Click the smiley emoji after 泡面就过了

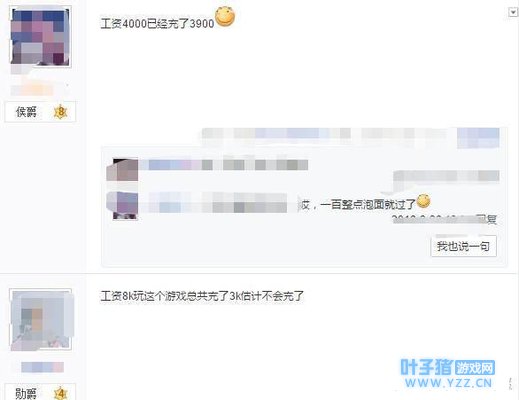point(423,201)
